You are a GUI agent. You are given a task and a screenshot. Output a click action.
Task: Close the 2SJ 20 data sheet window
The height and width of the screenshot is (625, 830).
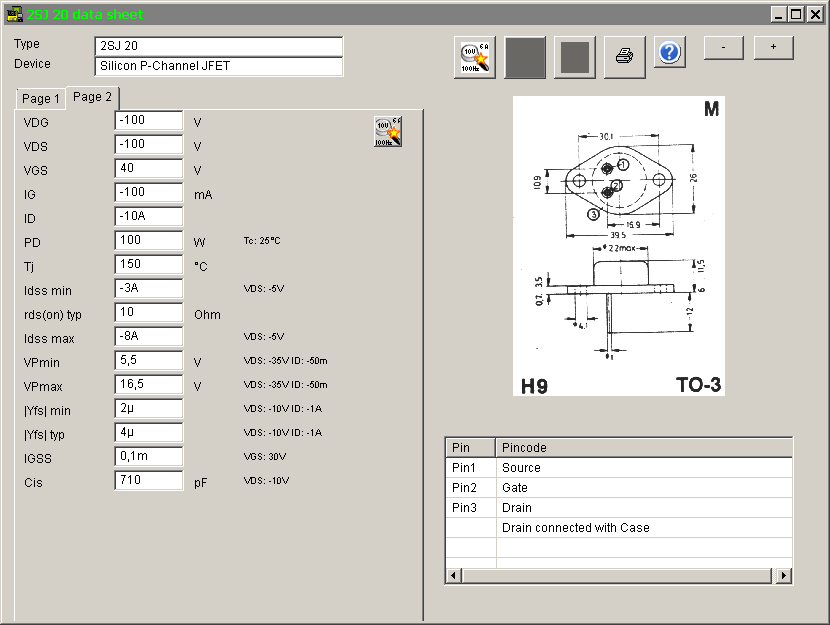815,14
